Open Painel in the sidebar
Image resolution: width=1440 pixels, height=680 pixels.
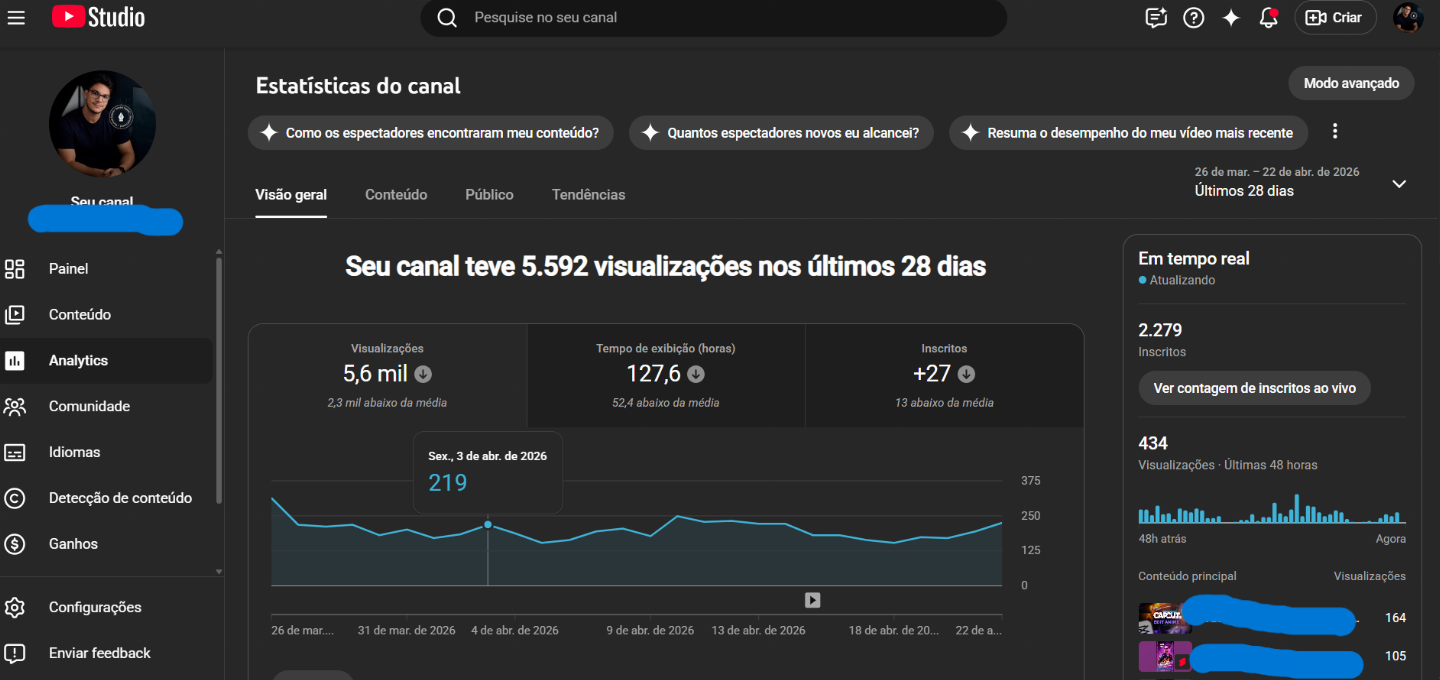(x=106, y=268)
